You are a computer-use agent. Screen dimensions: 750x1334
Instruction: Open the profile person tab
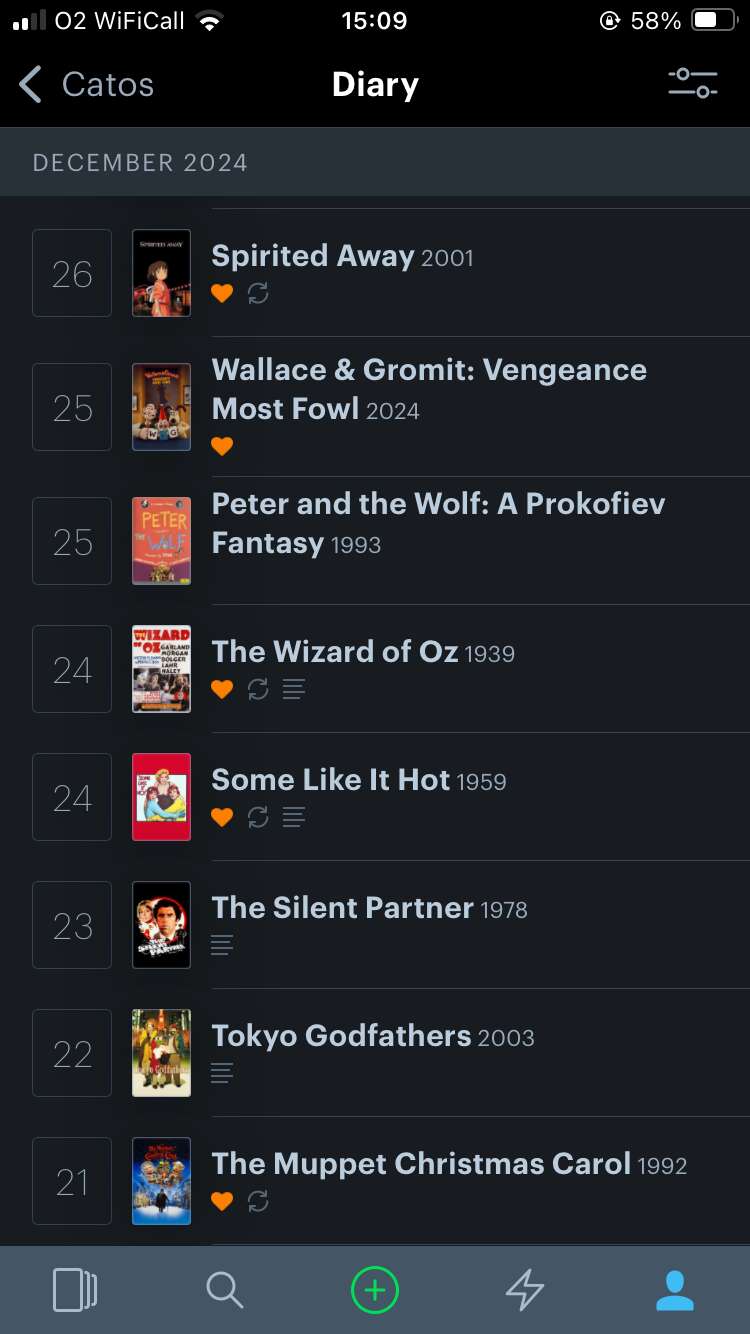675,1291
